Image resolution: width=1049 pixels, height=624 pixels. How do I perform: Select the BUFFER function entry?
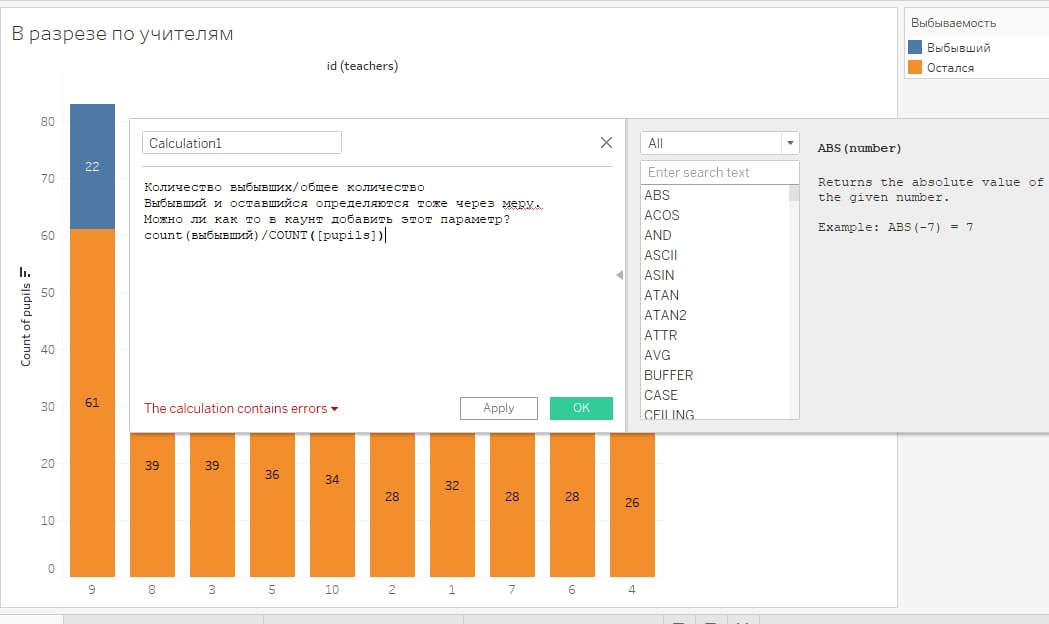pyautogui.click(x=668, y=375)
